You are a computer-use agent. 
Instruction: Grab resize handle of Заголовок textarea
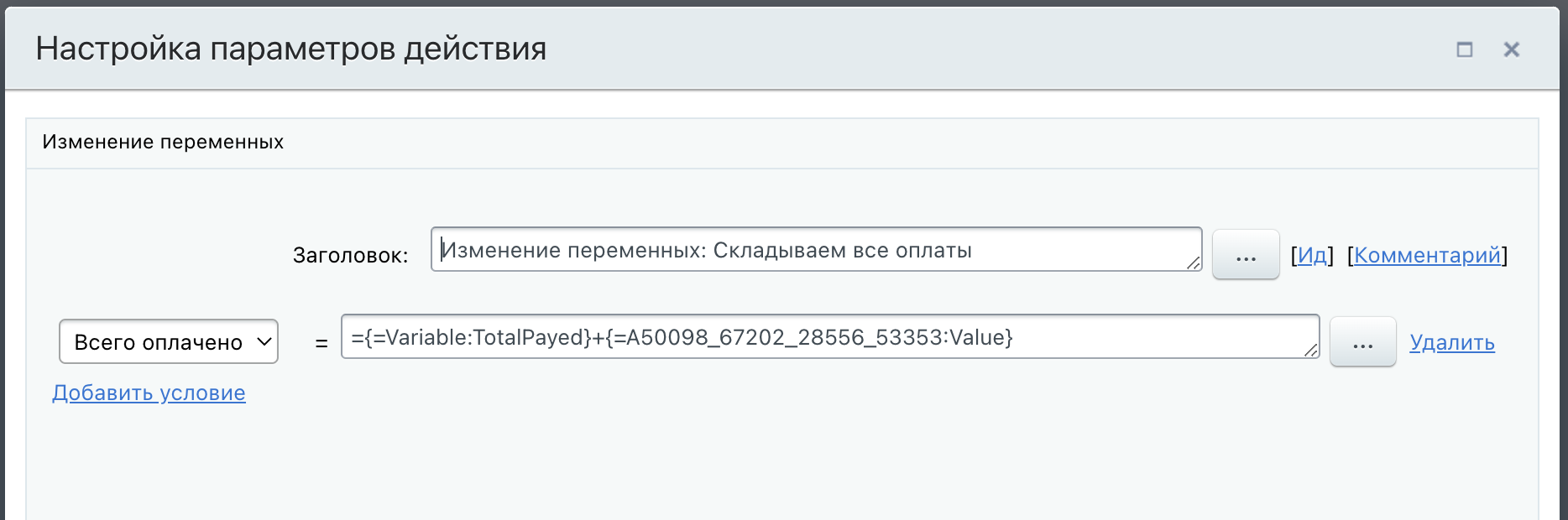1194,263
